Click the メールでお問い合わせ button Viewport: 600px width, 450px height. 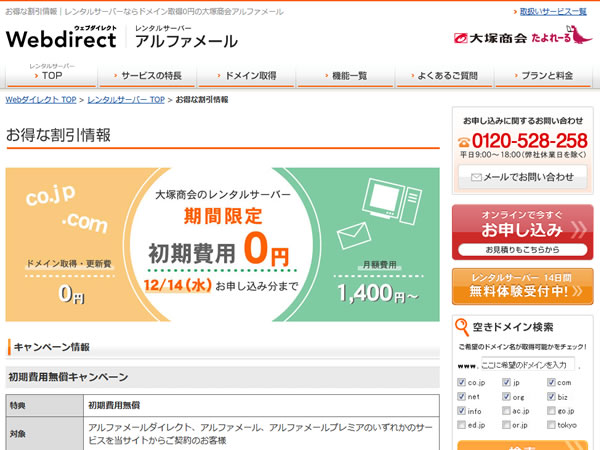(x=523, y=177)
